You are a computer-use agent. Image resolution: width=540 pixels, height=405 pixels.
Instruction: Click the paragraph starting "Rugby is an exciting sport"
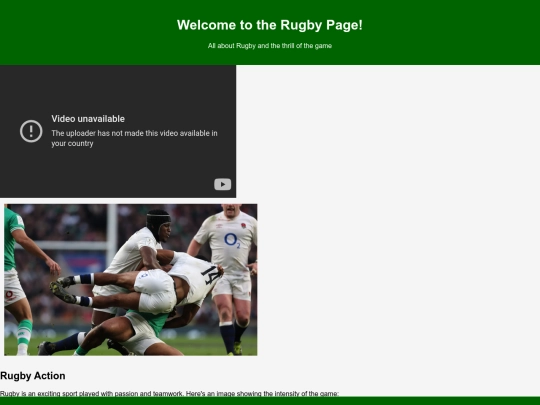[169, 393]
